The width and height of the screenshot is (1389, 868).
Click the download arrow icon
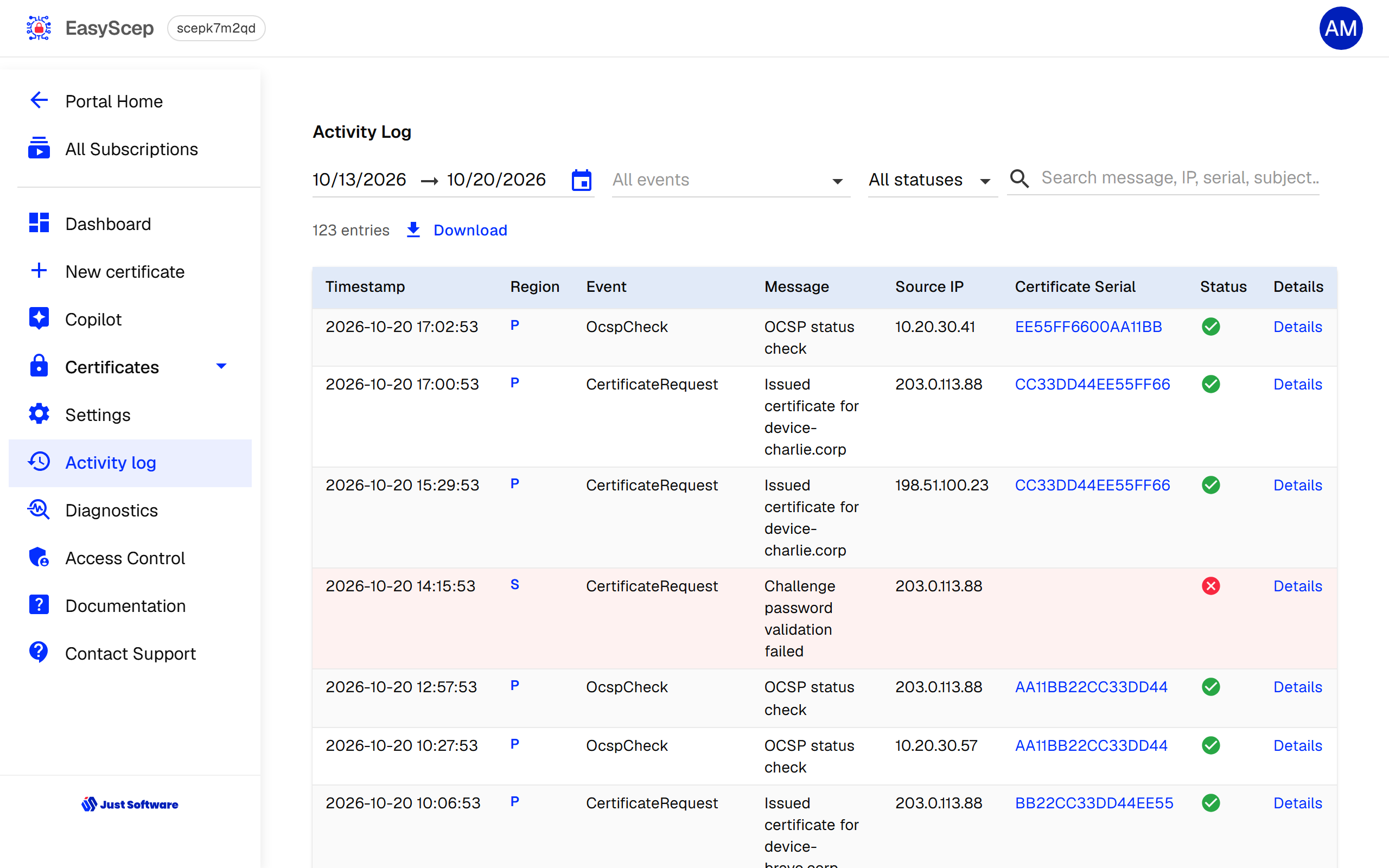413,230
